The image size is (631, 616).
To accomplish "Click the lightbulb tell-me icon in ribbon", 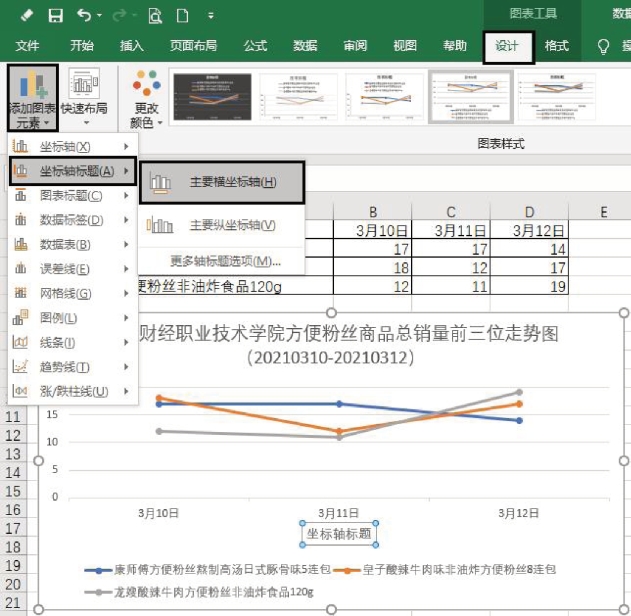I will coord(603,46).
